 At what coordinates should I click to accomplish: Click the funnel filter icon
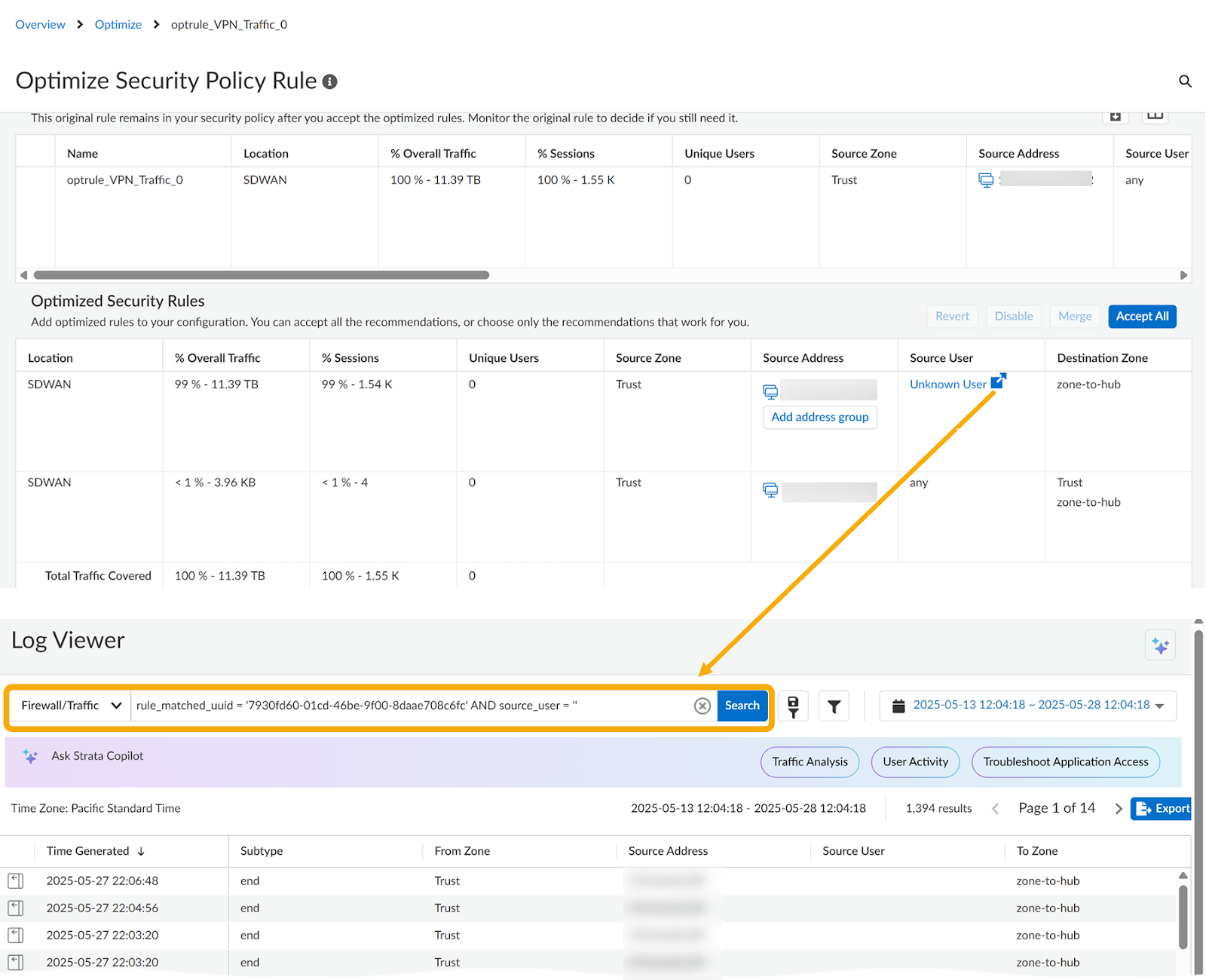coord(834,706)
